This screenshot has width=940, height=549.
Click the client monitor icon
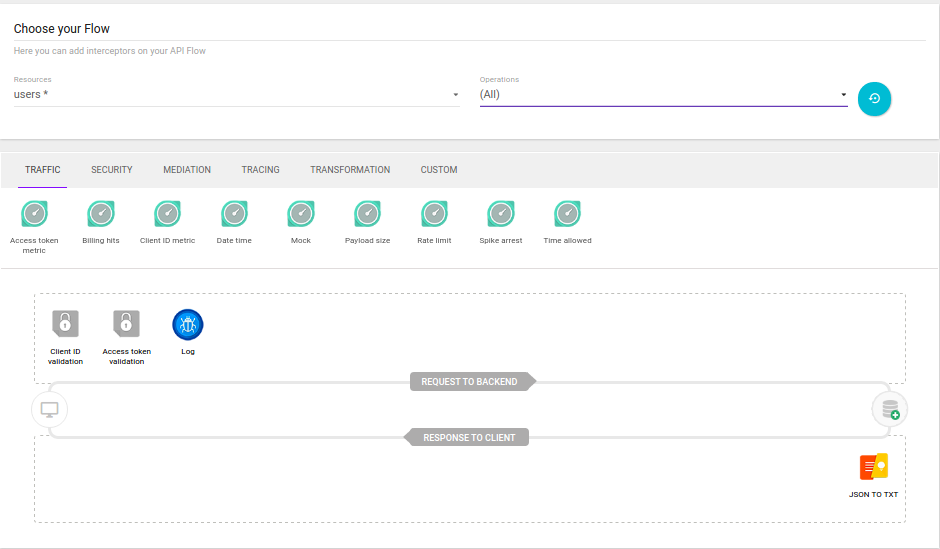(x=49, y=409)
